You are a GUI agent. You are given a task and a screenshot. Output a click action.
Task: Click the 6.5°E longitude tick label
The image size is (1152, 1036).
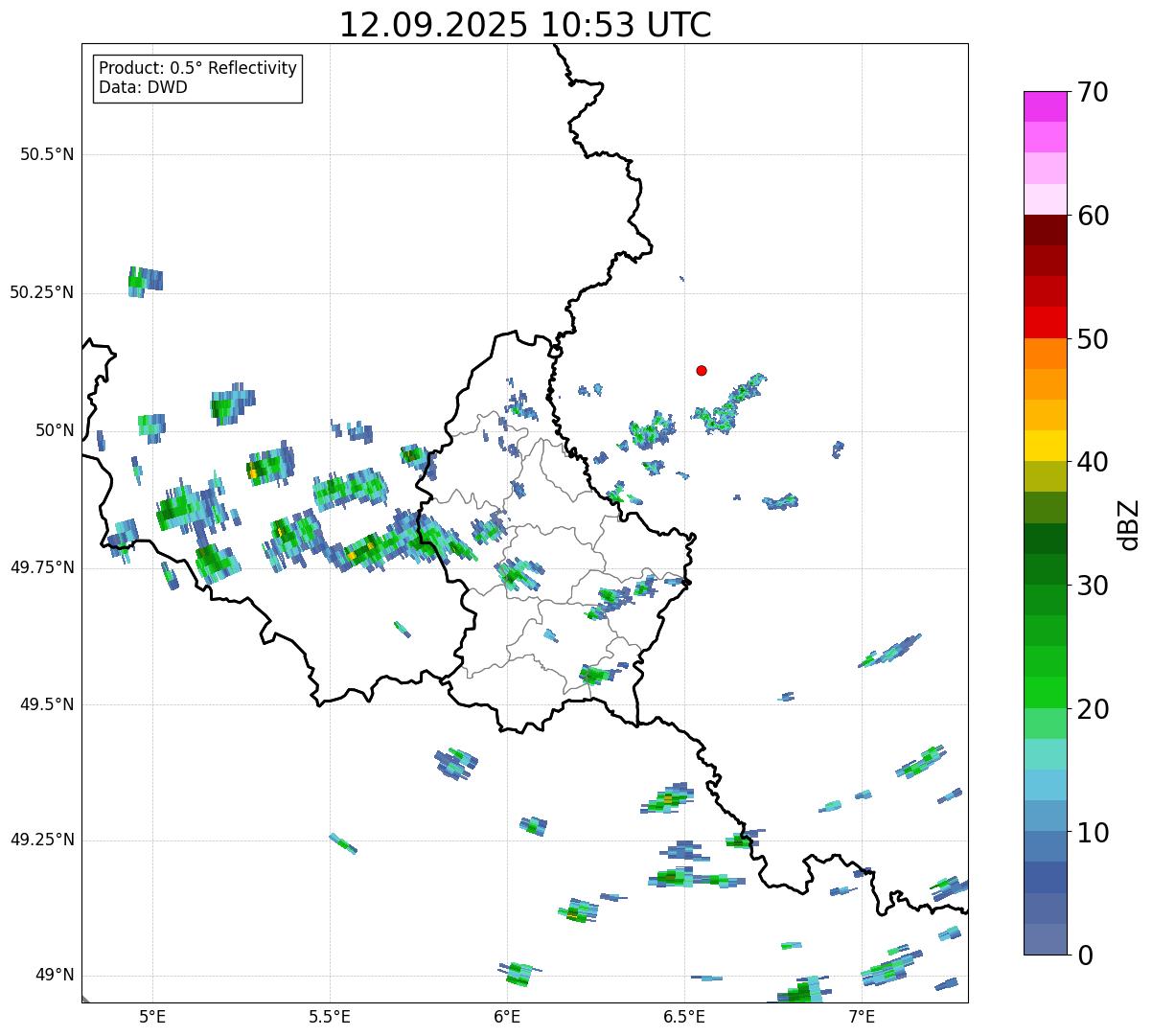[x=684, y=1016]
